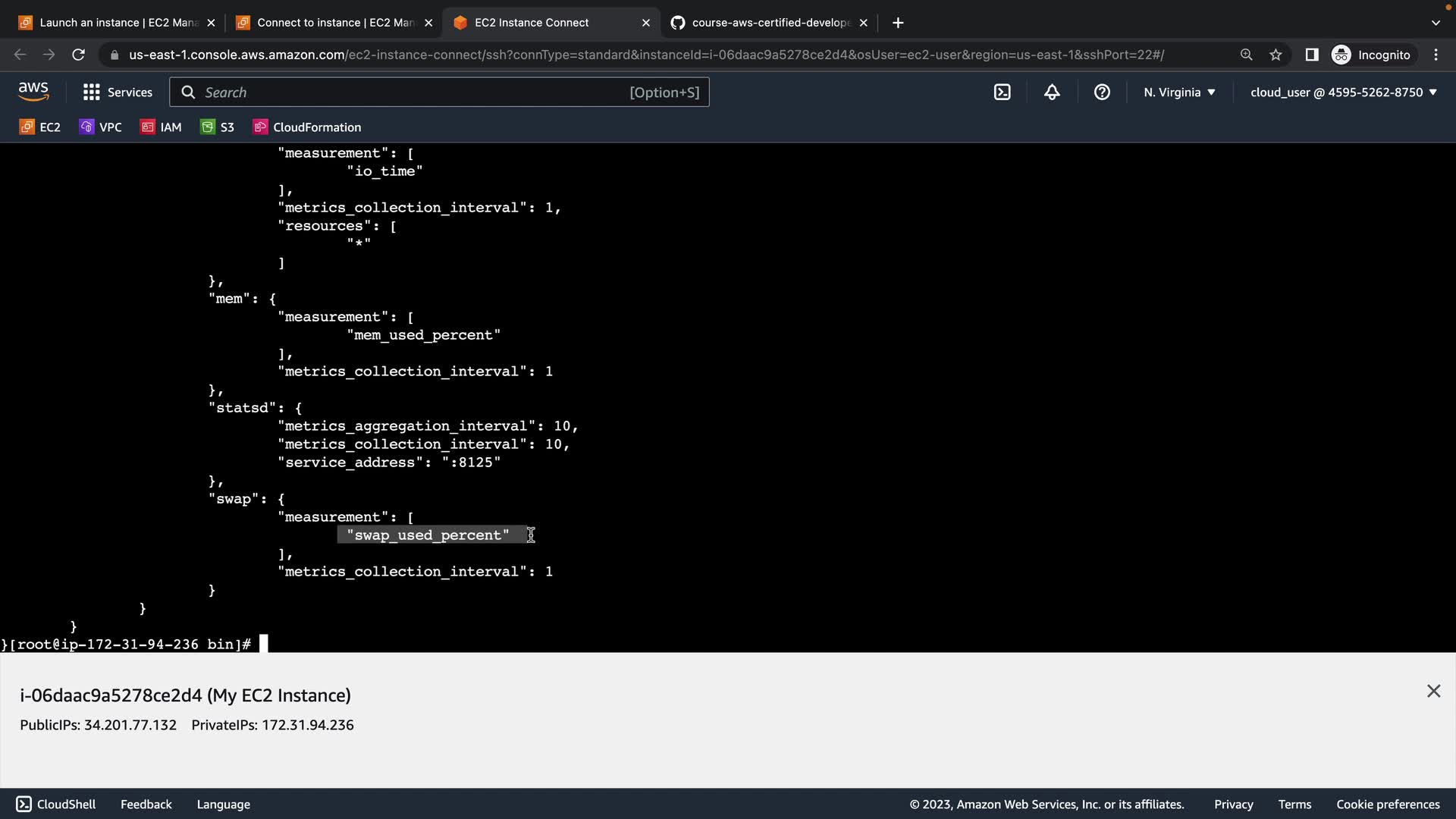This screenshot has width=1456, height=819.
Task: Open the Services grid menu
Action: coord(118,93)
